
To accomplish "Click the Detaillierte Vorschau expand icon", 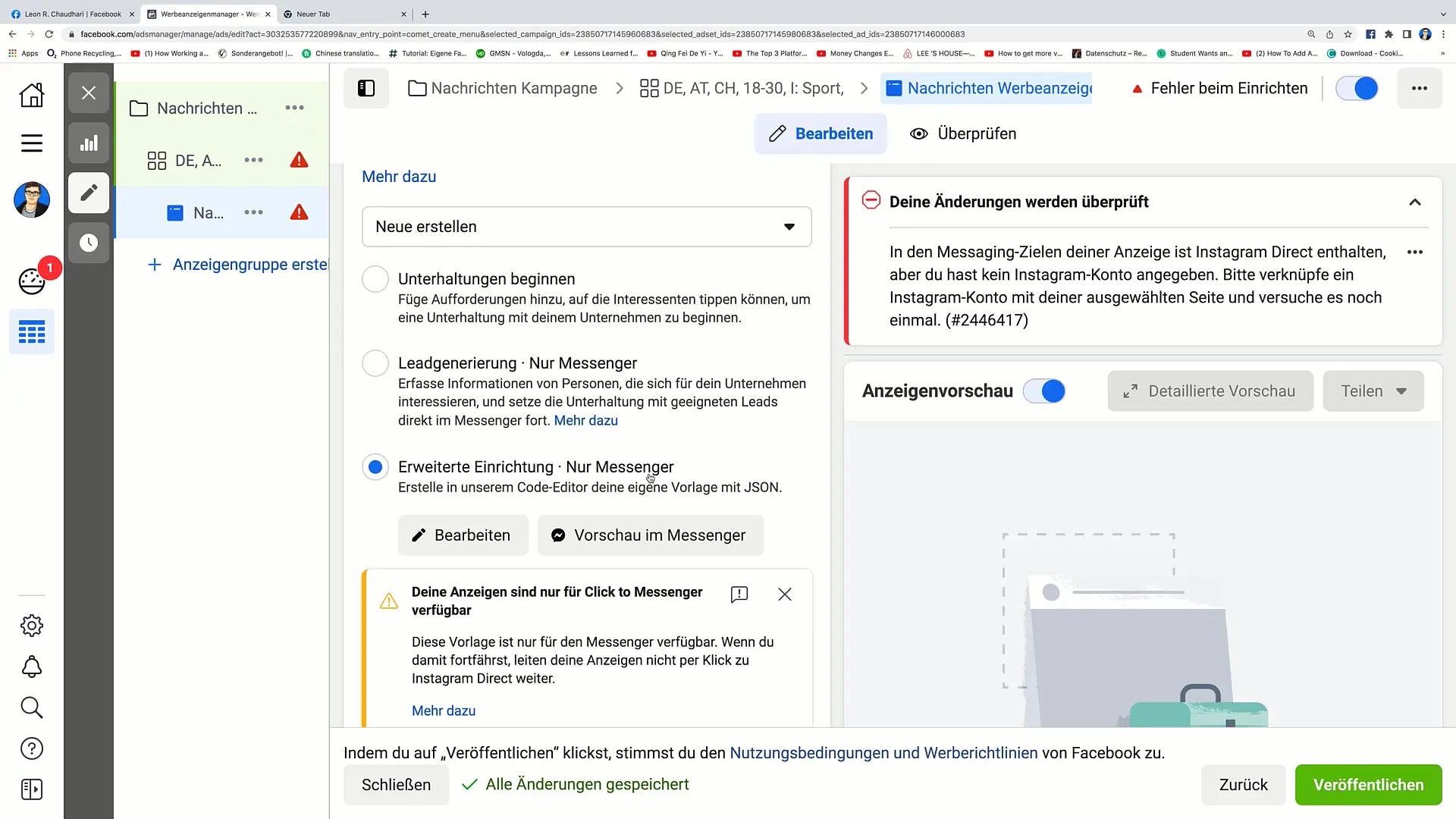I will [x=1131, y=391].
